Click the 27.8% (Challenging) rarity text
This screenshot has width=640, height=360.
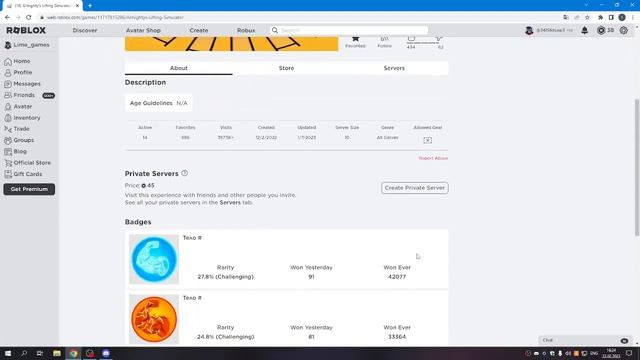(225, 277)
